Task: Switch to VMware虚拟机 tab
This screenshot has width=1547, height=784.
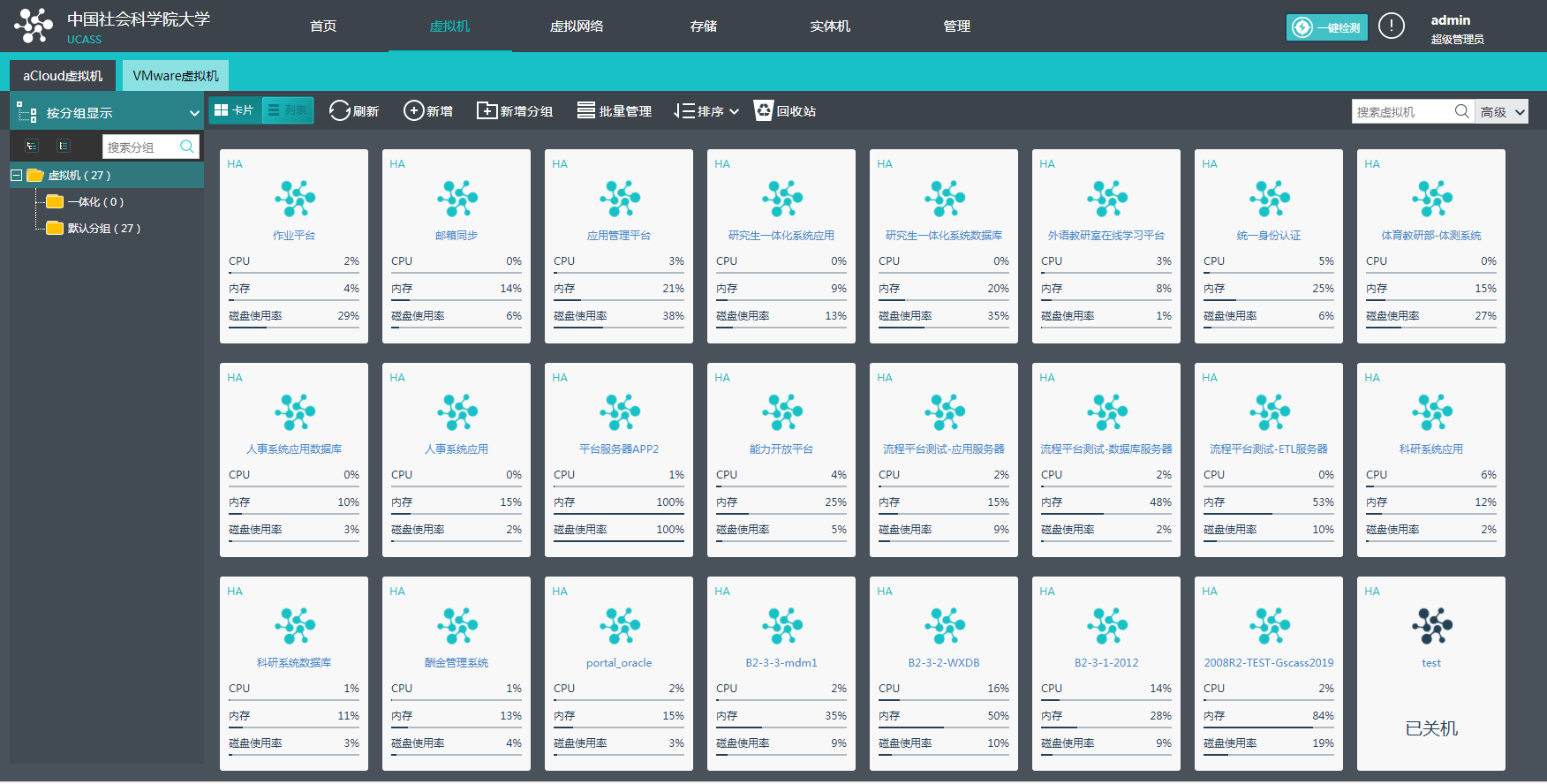Action: (x=176, y=76)
